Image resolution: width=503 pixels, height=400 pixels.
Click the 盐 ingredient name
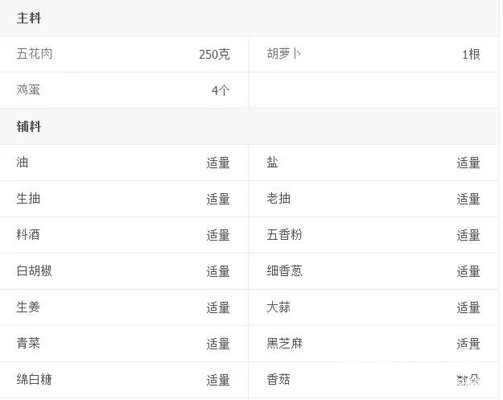[x=272, y=162]
